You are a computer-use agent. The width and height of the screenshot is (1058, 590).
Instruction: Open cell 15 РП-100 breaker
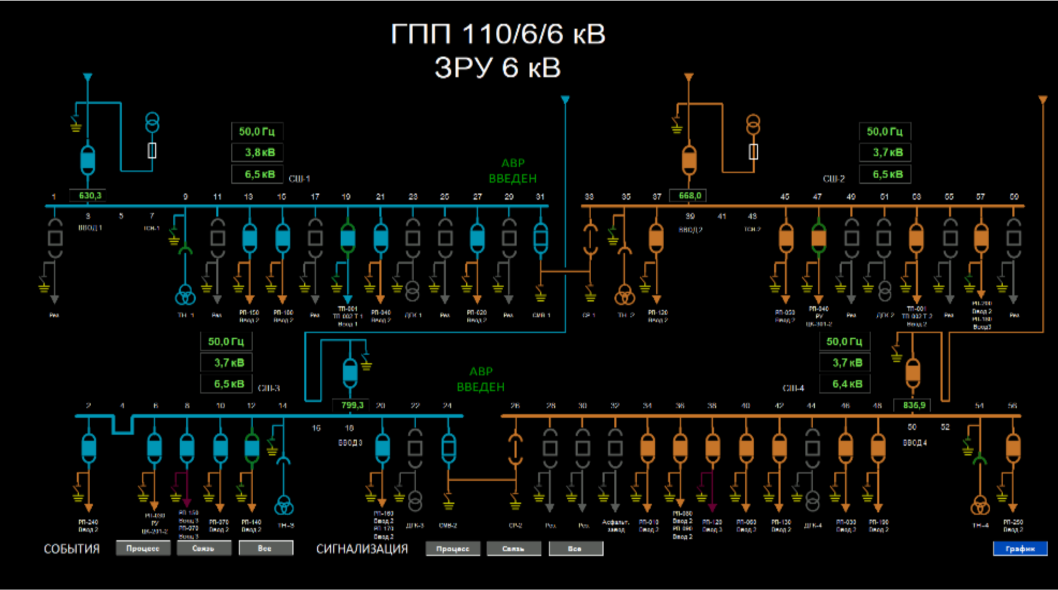(283, 238)
